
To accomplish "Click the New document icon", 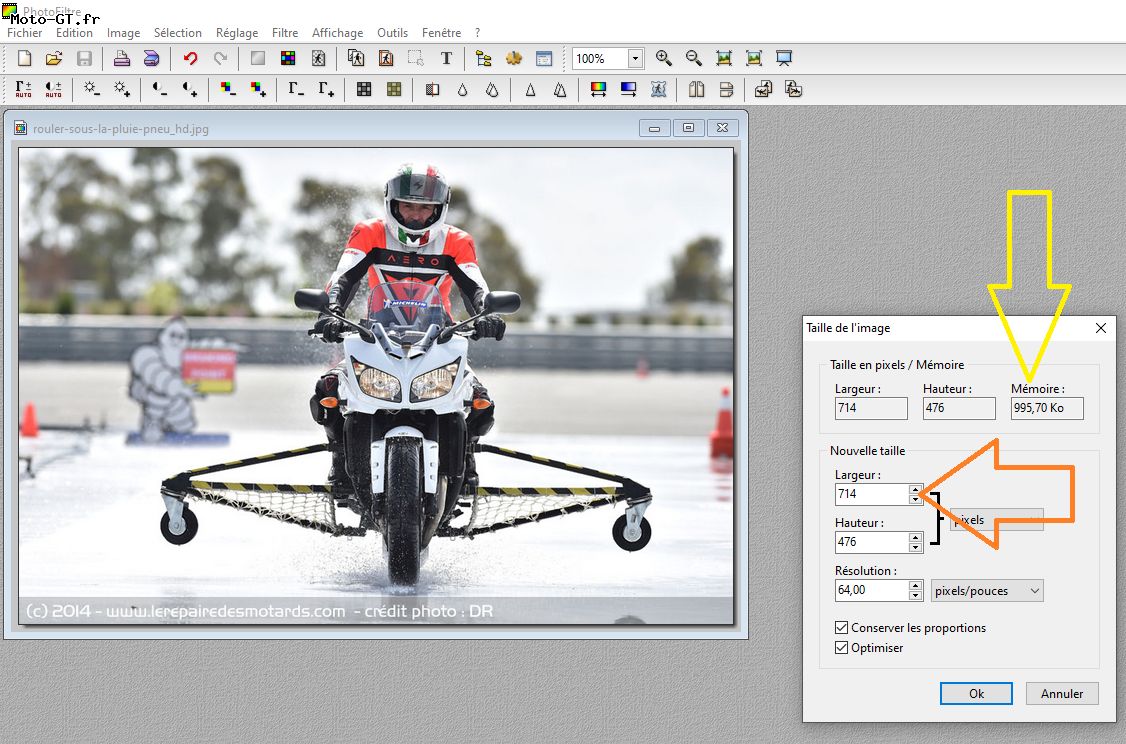I will click(24, 58).
